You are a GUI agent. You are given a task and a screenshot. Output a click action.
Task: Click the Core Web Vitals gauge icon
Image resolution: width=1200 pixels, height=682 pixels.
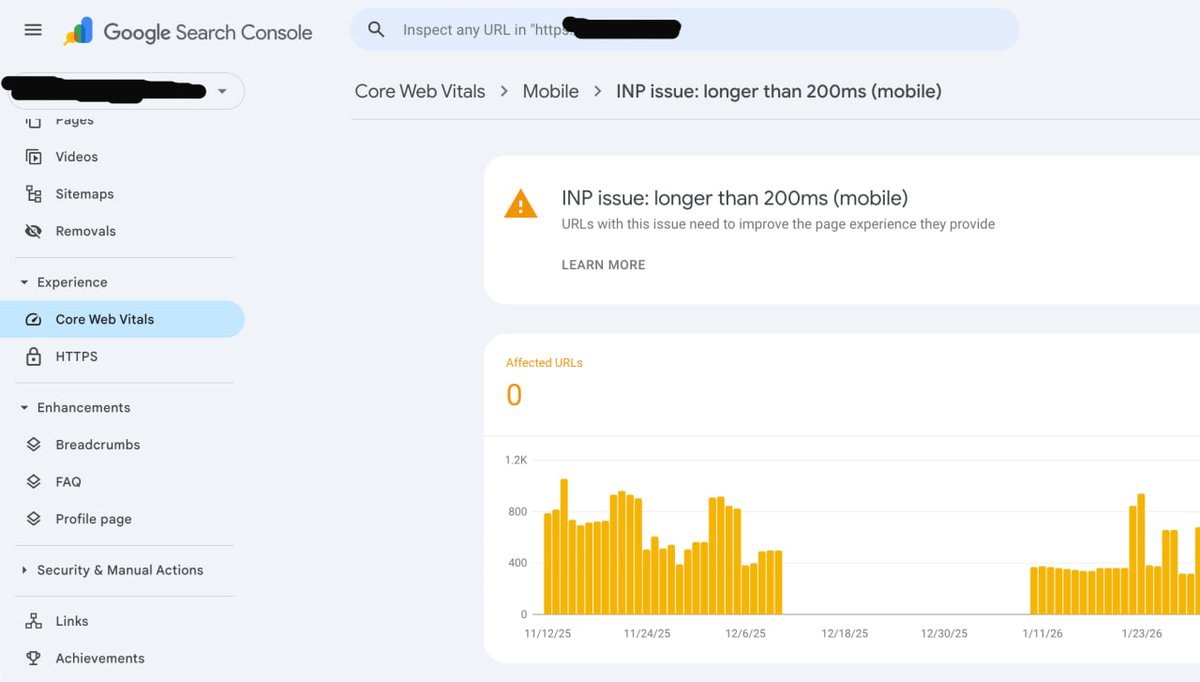click(x=33, y=320)
